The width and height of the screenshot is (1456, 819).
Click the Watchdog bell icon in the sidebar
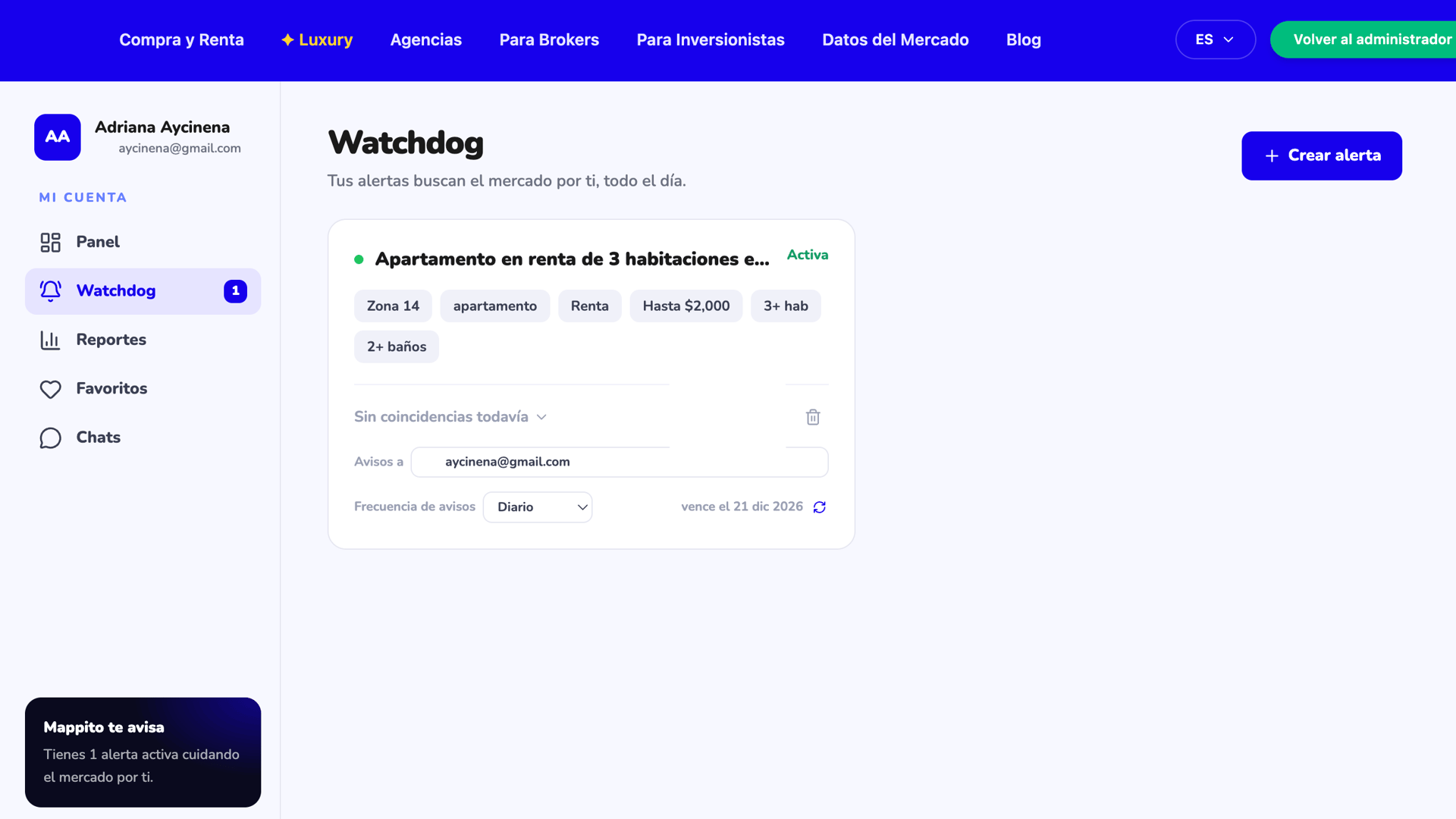pyautogui.click(x=51, y=291)
